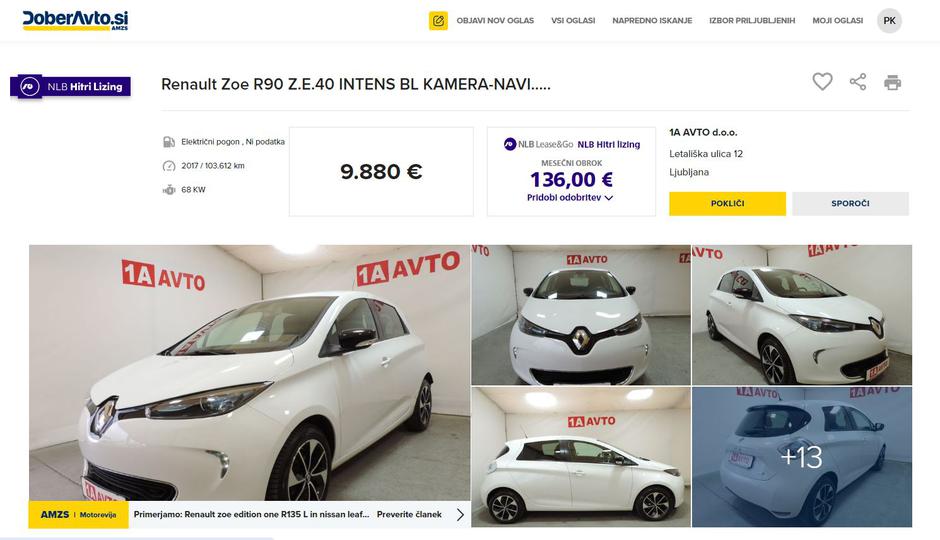Go to Moji oglasi
Screen dimensions: 940x540
837,20
